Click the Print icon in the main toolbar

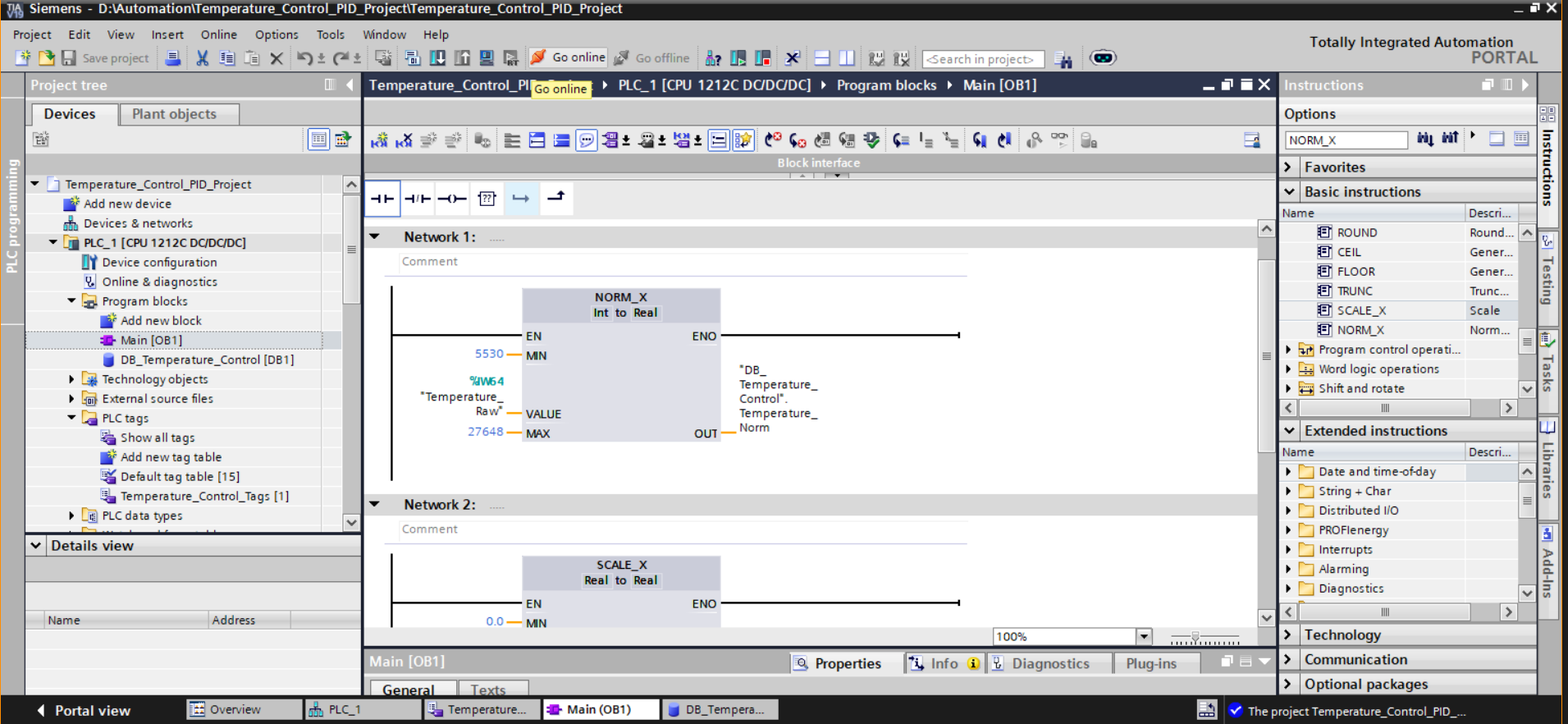(173, 58)
